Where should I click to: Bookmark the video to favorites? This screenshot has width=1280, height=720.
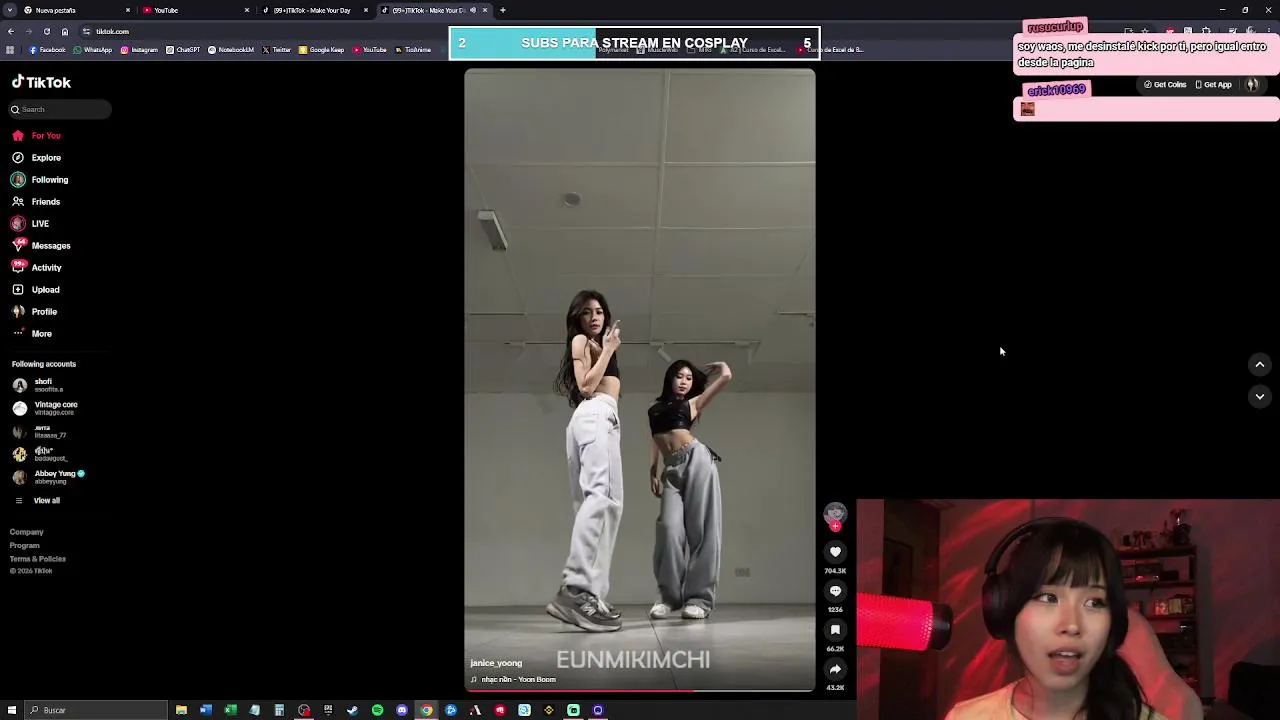[835, 630]
